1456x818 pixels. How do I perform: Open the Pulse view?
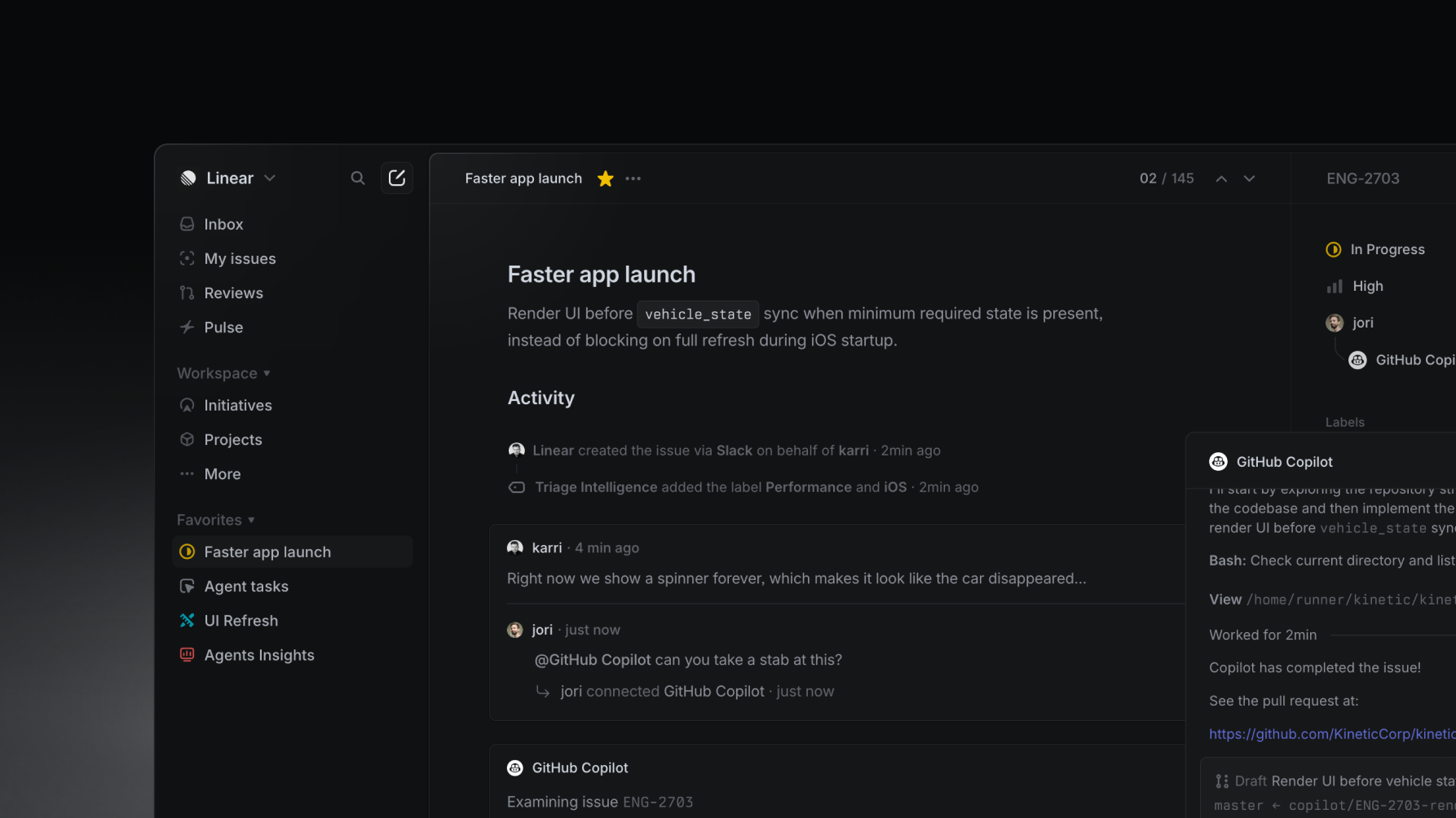(293, 327)
